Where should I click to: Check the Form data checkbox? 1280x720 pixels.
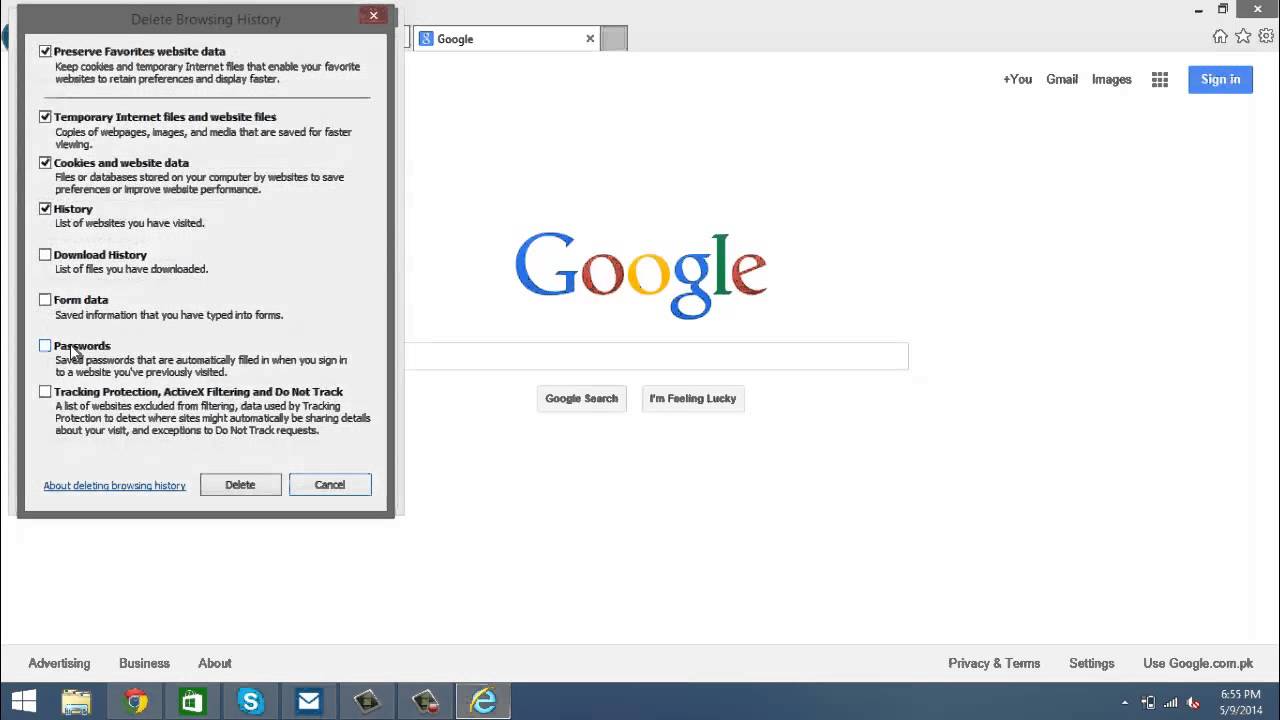pos(45,300)
